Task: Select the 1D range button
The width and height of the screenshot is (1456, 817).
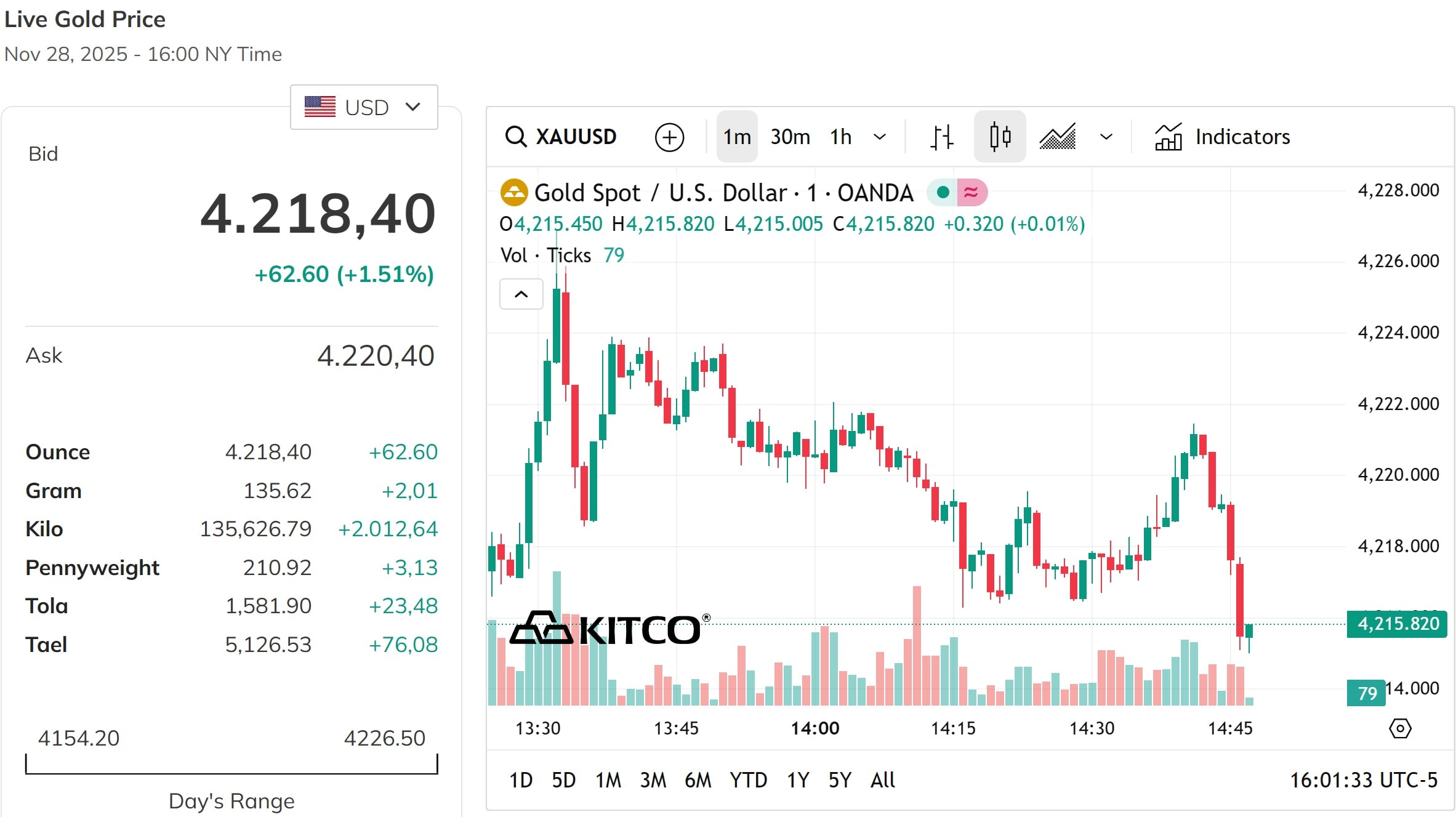Action: pos(521,780)
